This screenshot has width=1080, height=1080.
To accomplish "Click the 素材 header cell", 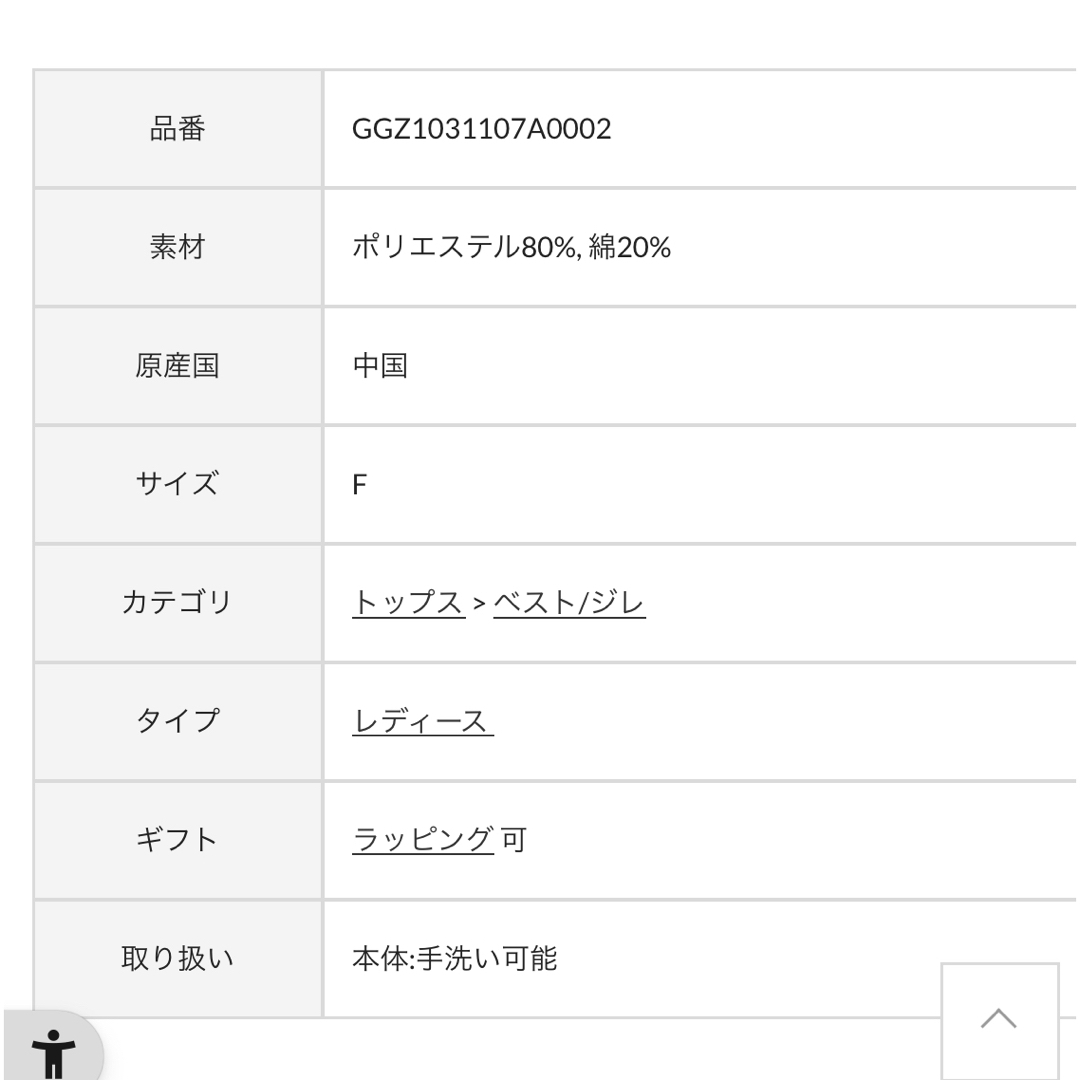I will coord(178,247).
